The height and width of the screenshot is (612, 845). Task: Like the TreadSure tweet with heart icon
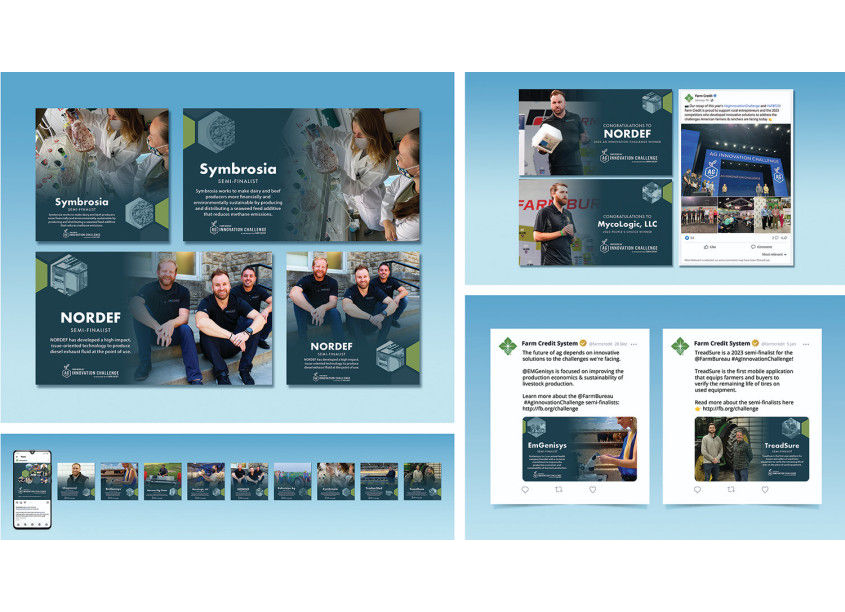tap(765, 490)
